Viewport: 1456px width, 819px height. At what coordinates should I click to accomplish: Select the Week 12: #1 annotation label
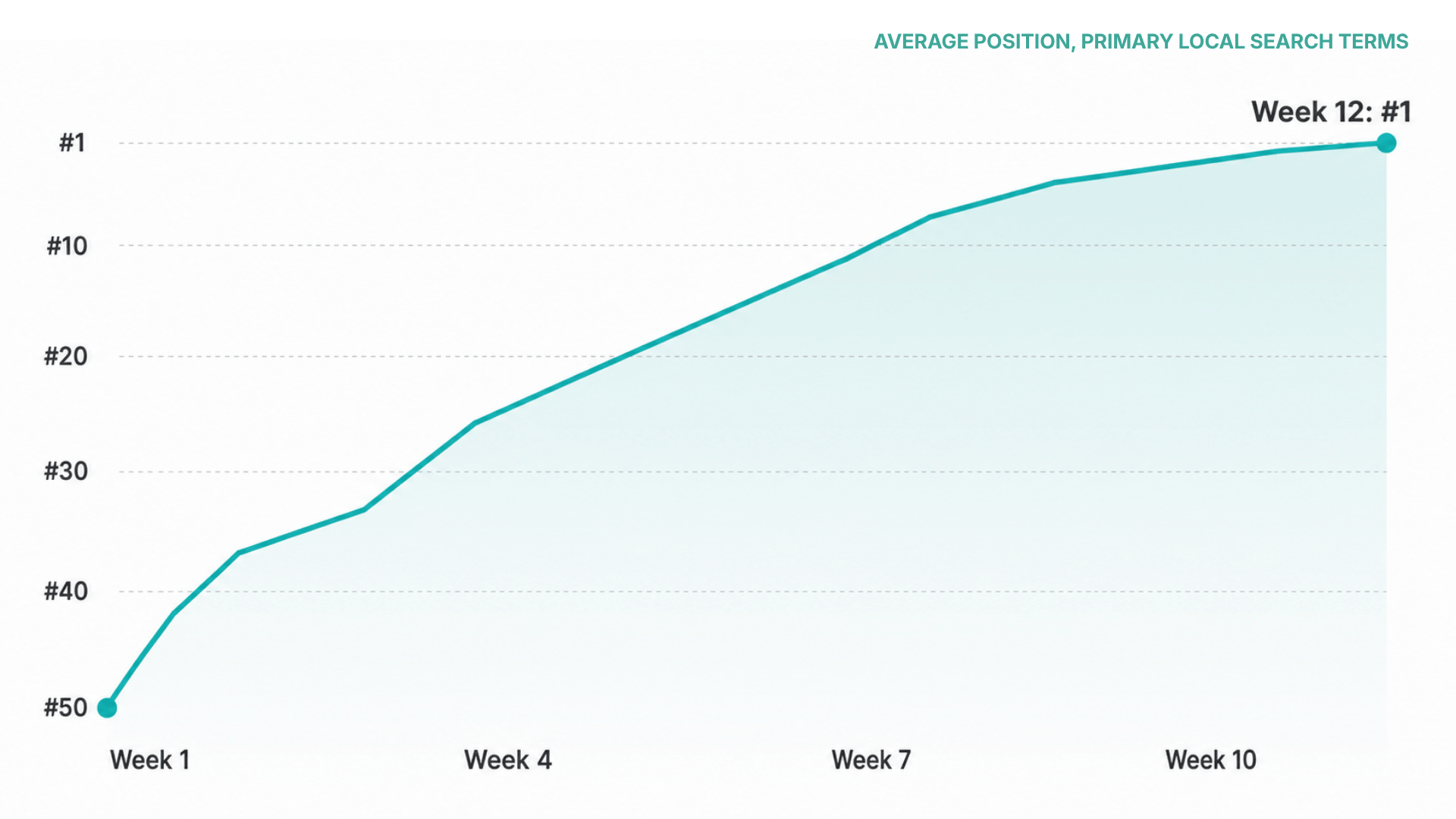pos(1331,112)
